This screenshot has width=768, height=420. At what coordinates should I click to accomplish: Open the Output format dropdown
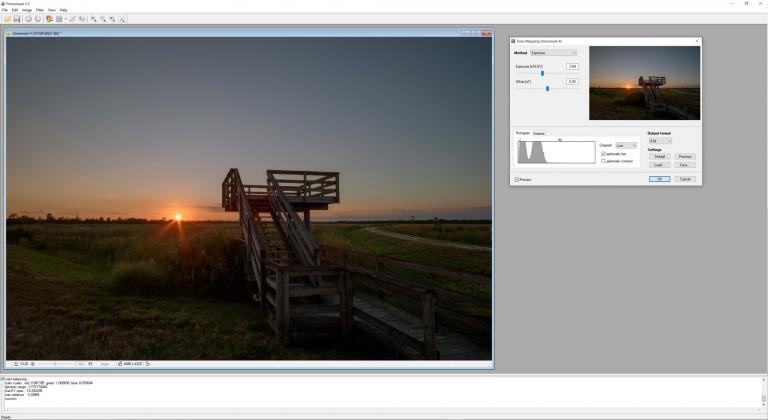659,141
